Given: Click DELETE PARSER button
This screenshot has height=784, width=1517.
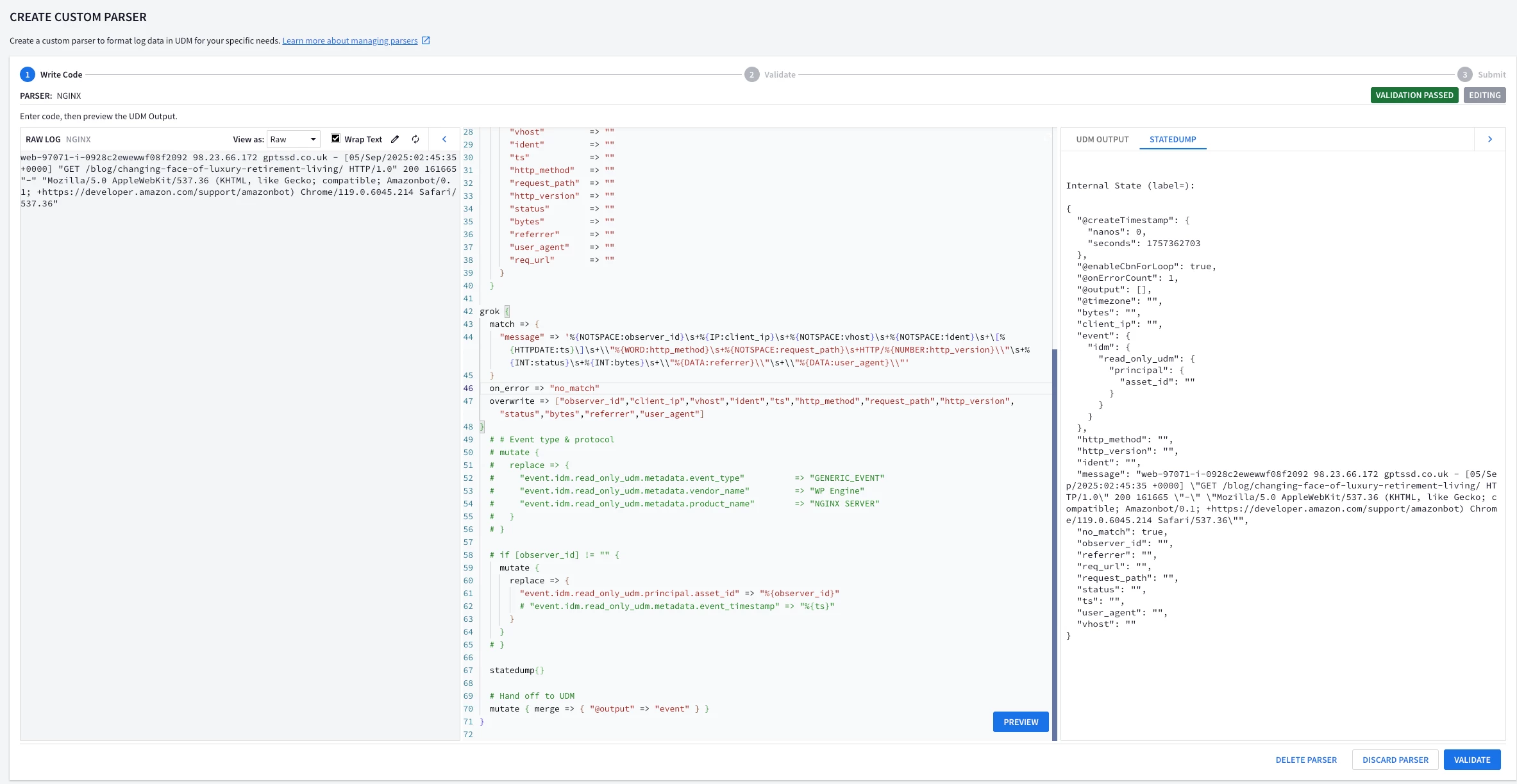Looking at the screenshot, I should point(1306,760).
